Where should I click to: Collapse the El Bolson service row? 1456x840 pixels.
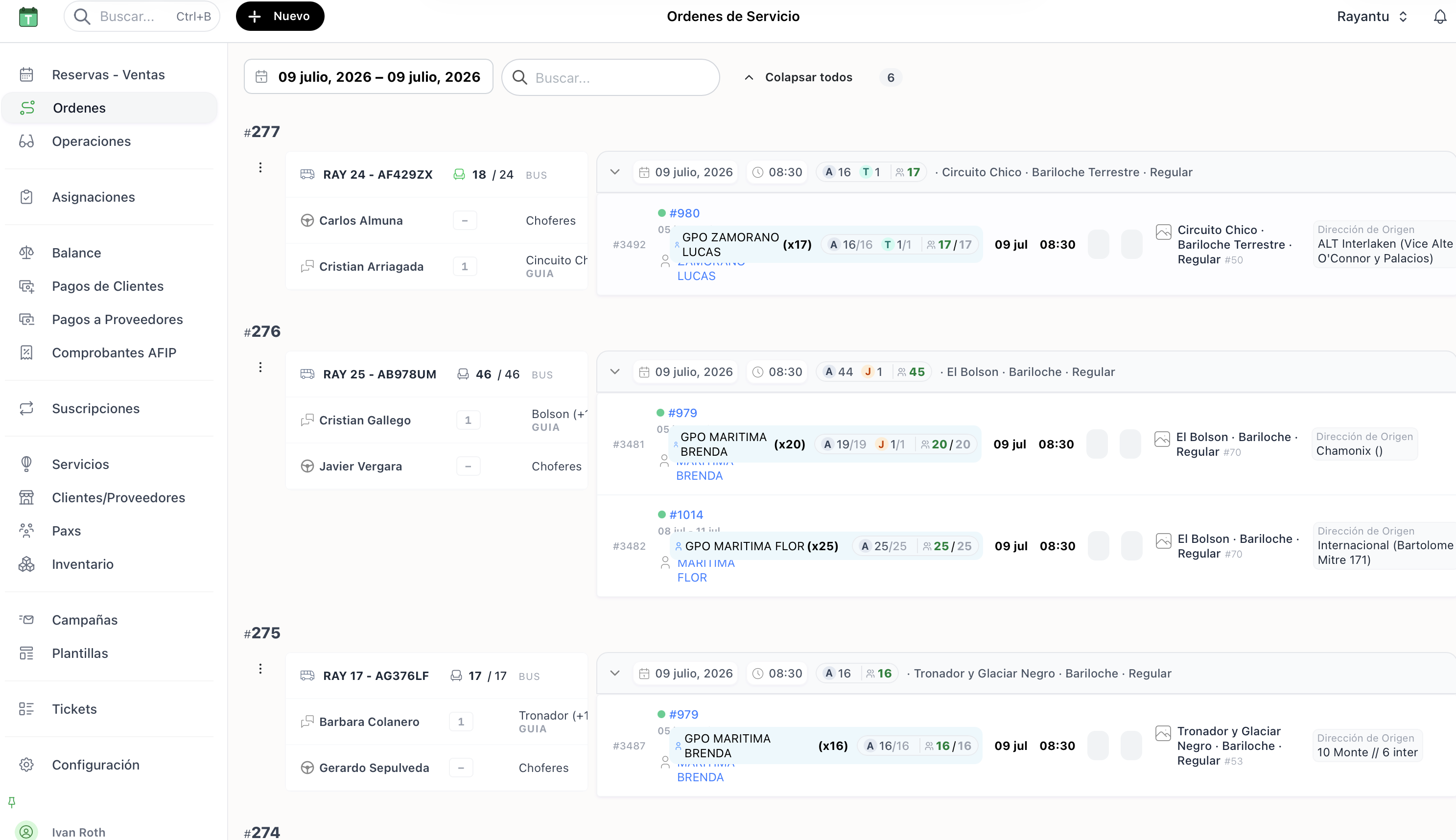(x=615, y=372)
